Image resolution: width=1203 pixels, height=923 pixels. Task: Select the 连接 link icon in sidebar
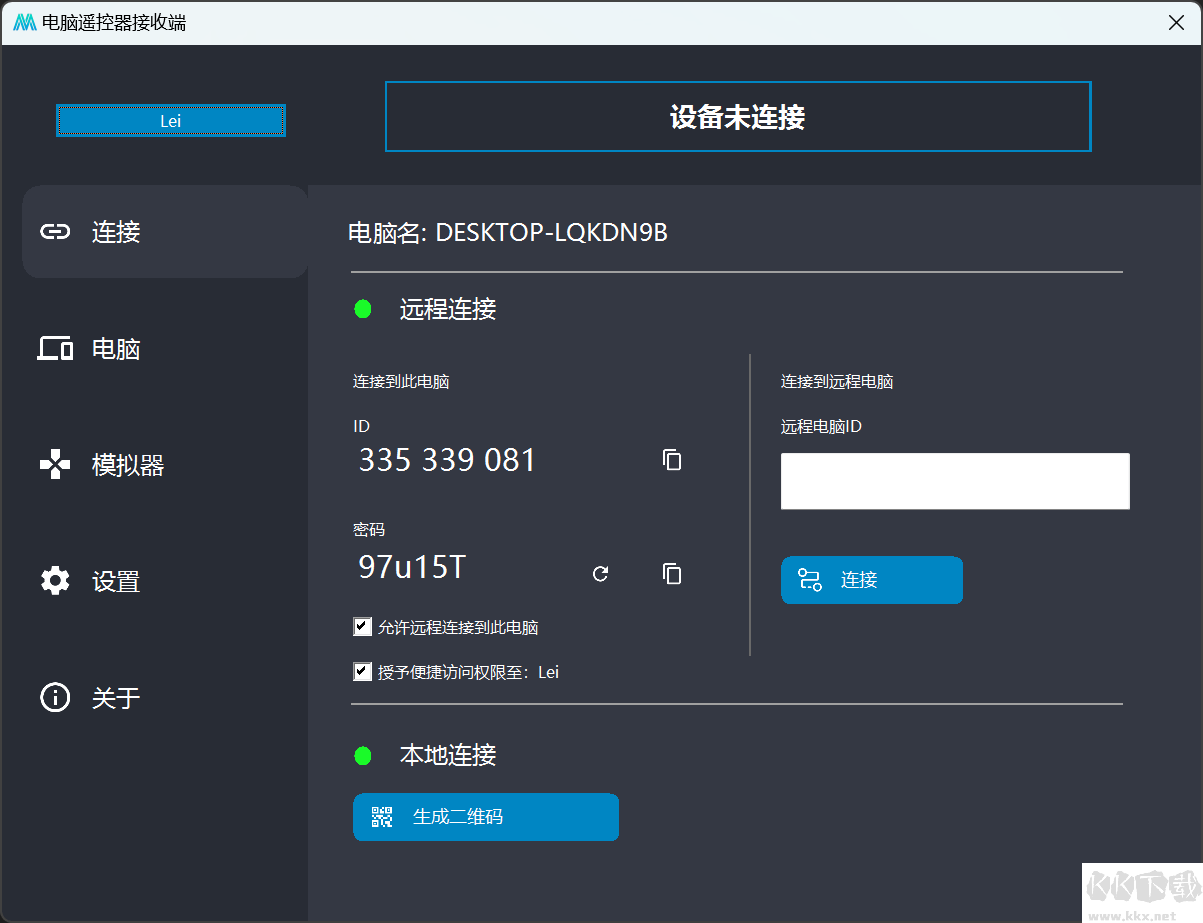56,232
